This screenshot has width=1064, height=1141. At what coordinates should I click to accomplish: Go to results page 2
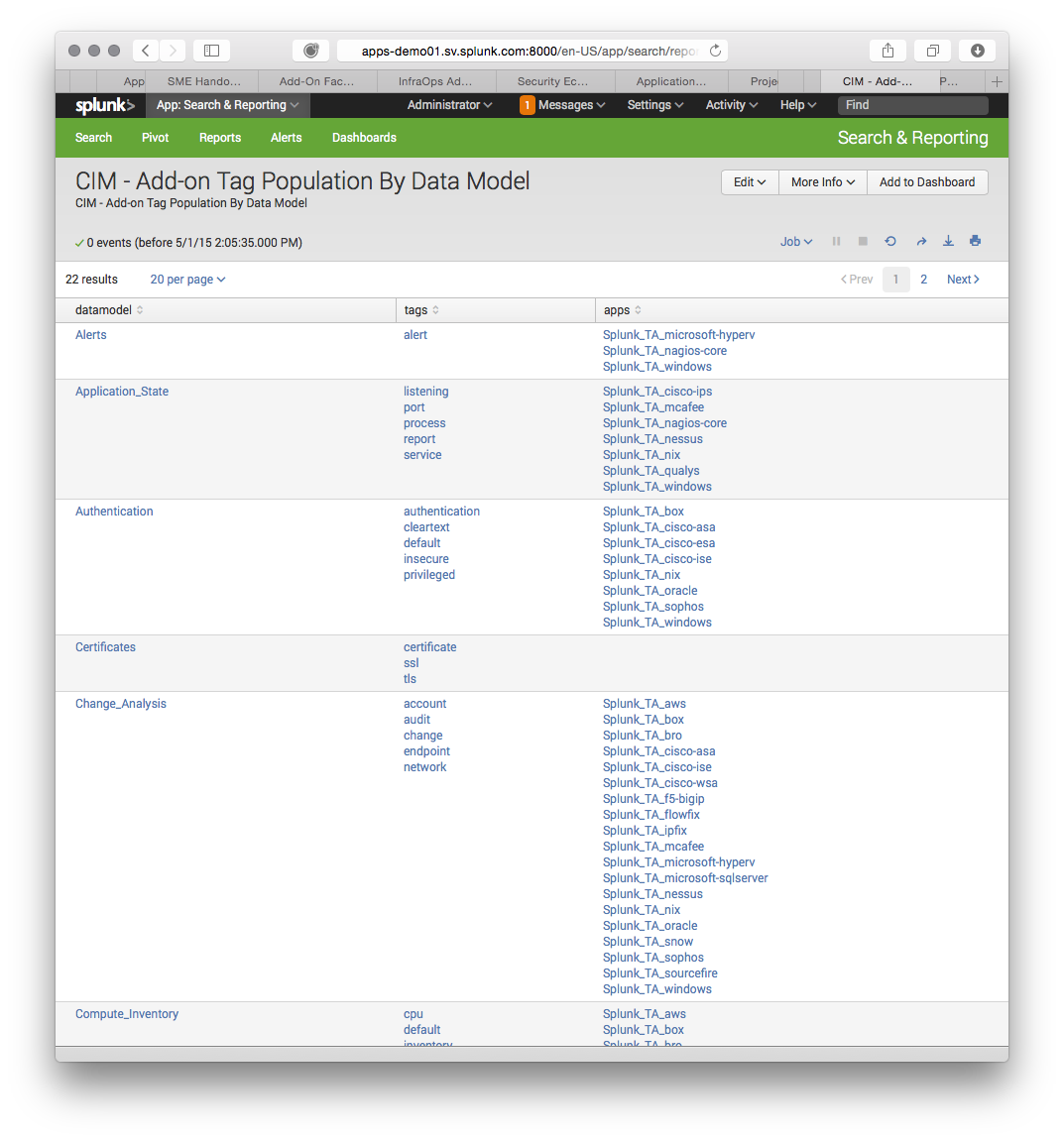[x=923, y=280]
